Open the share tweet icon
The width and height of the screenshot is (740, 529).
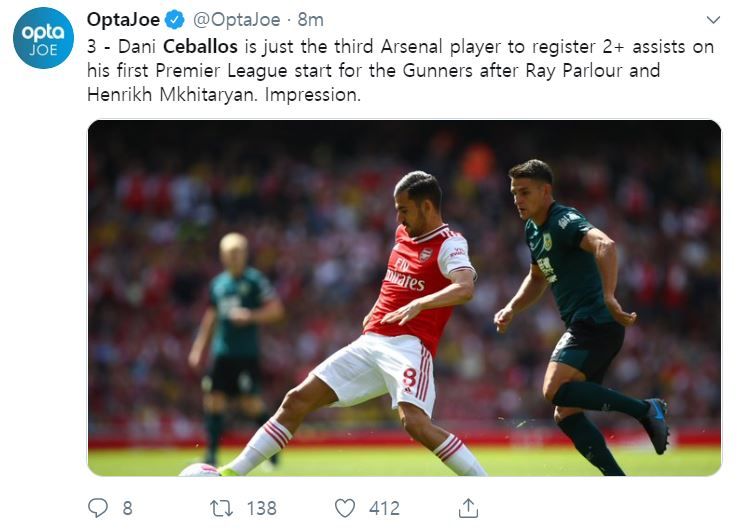click(x=468, y=508)
